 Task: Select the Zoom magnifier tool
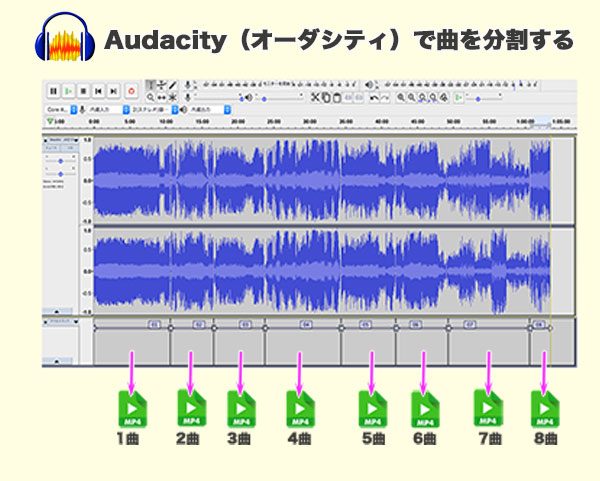[x=151, y=97]
